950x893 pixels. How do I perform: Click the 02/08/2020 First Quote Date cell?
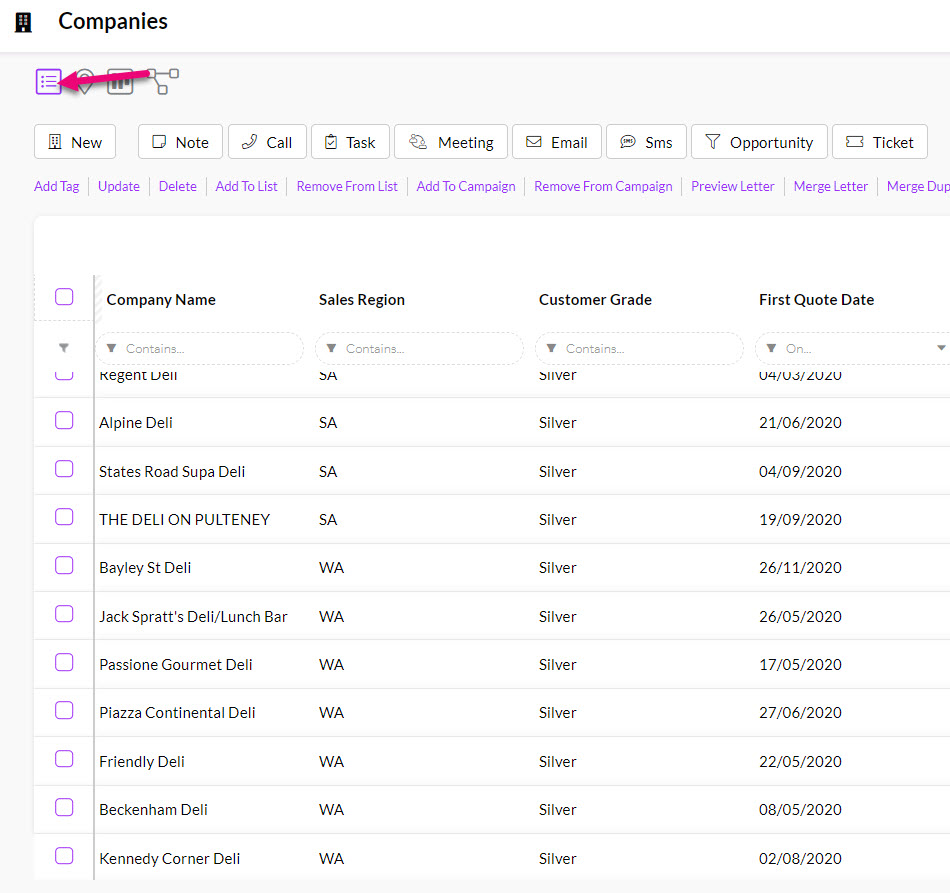(x=800, y=858)
